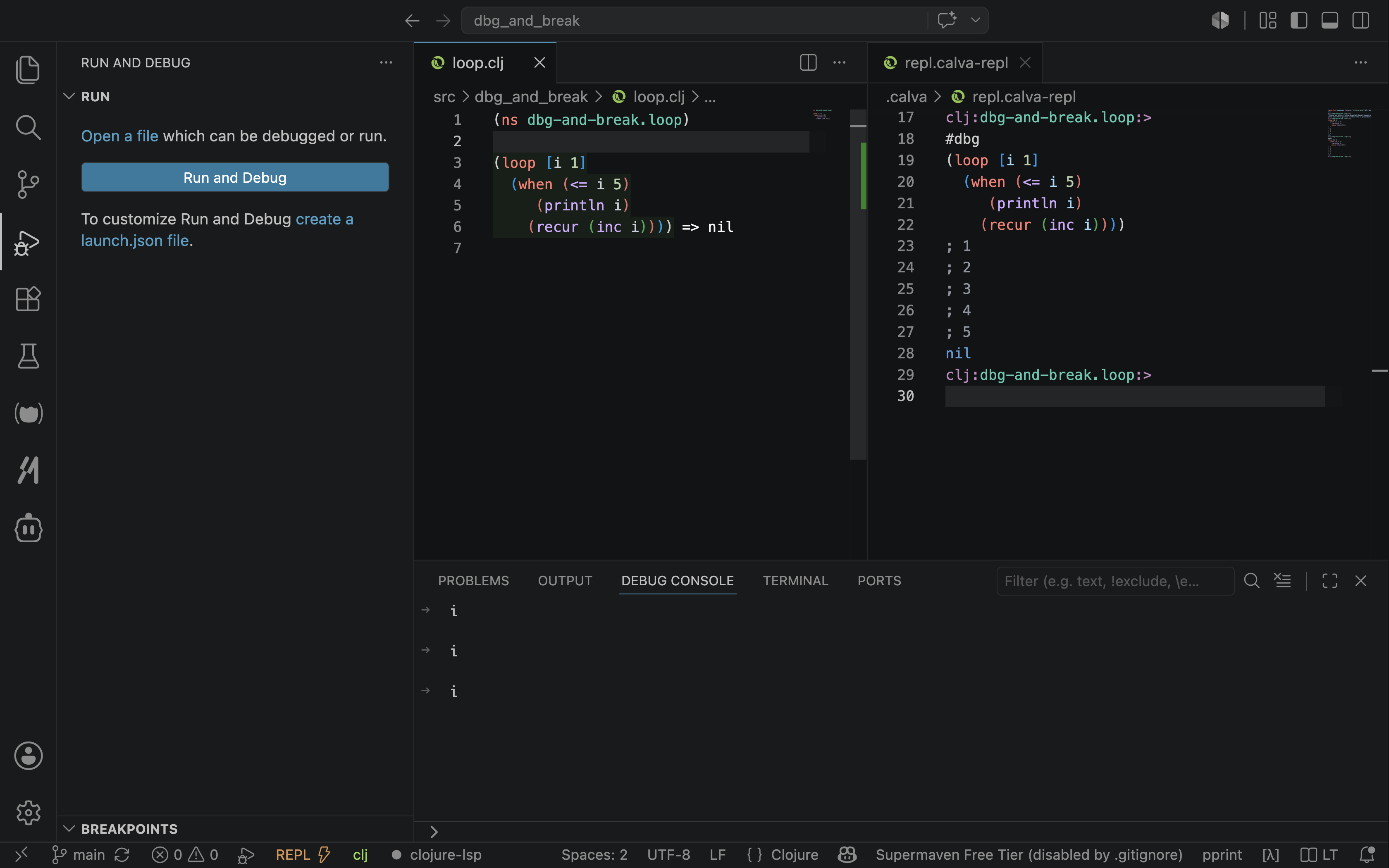Open the cat-face extension view
This screenshot has height=868, width=1389.
point(28,413)
